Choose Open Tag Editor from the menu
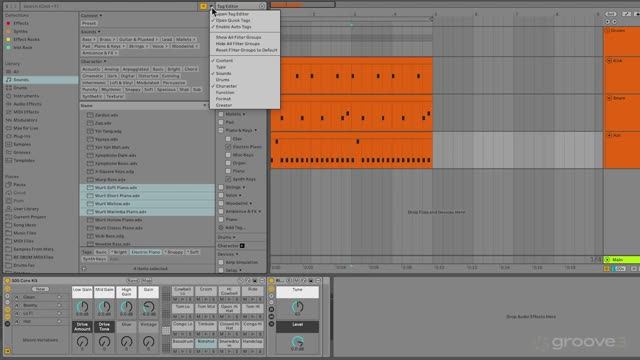 (245, 14)
